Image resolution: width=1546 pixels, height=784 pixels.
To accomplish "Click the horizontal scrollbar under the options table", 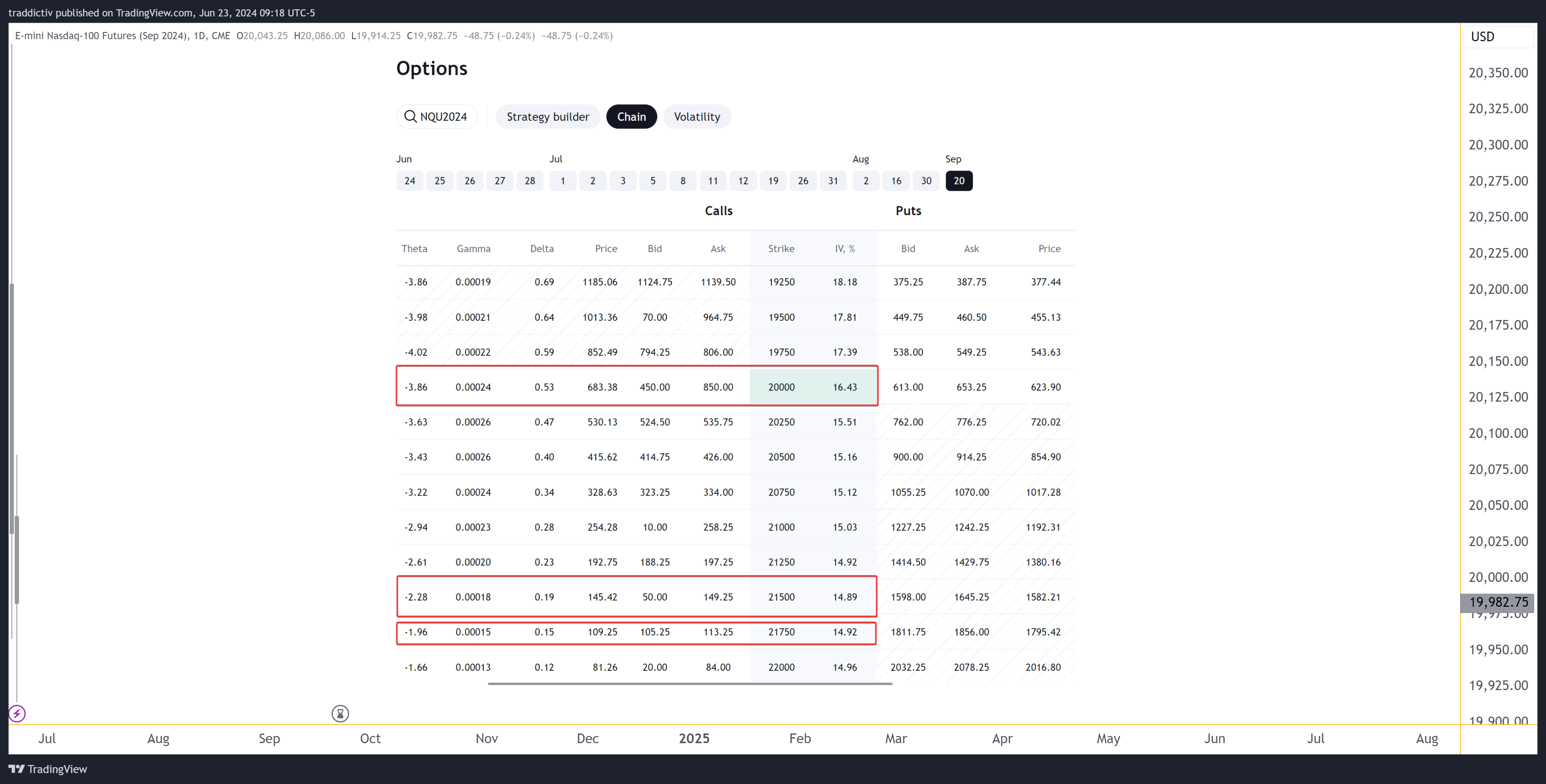I will [x=690, y=683].
